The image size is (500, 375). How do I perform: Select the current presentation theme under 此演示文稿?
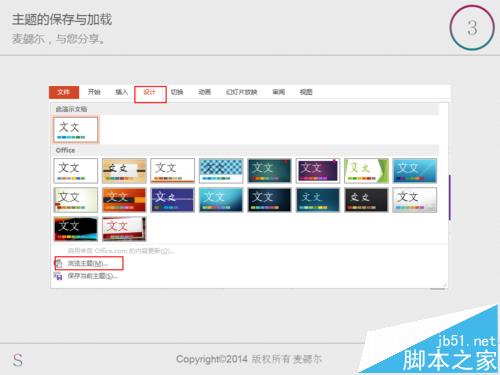coord(76,130)
